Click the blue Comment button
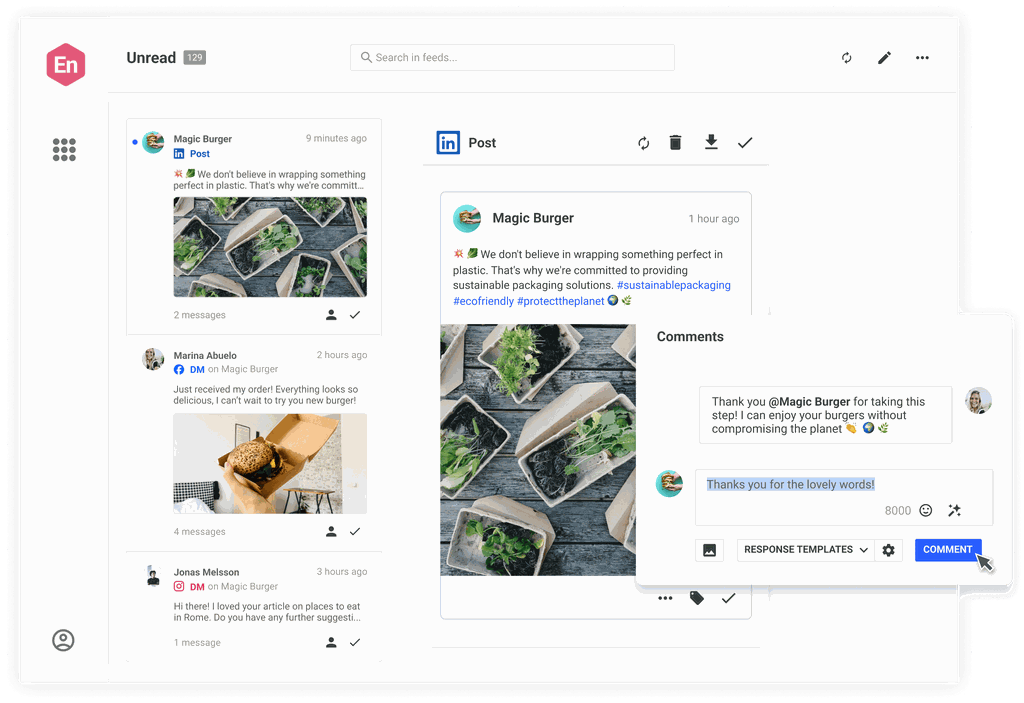 (947, 550)
